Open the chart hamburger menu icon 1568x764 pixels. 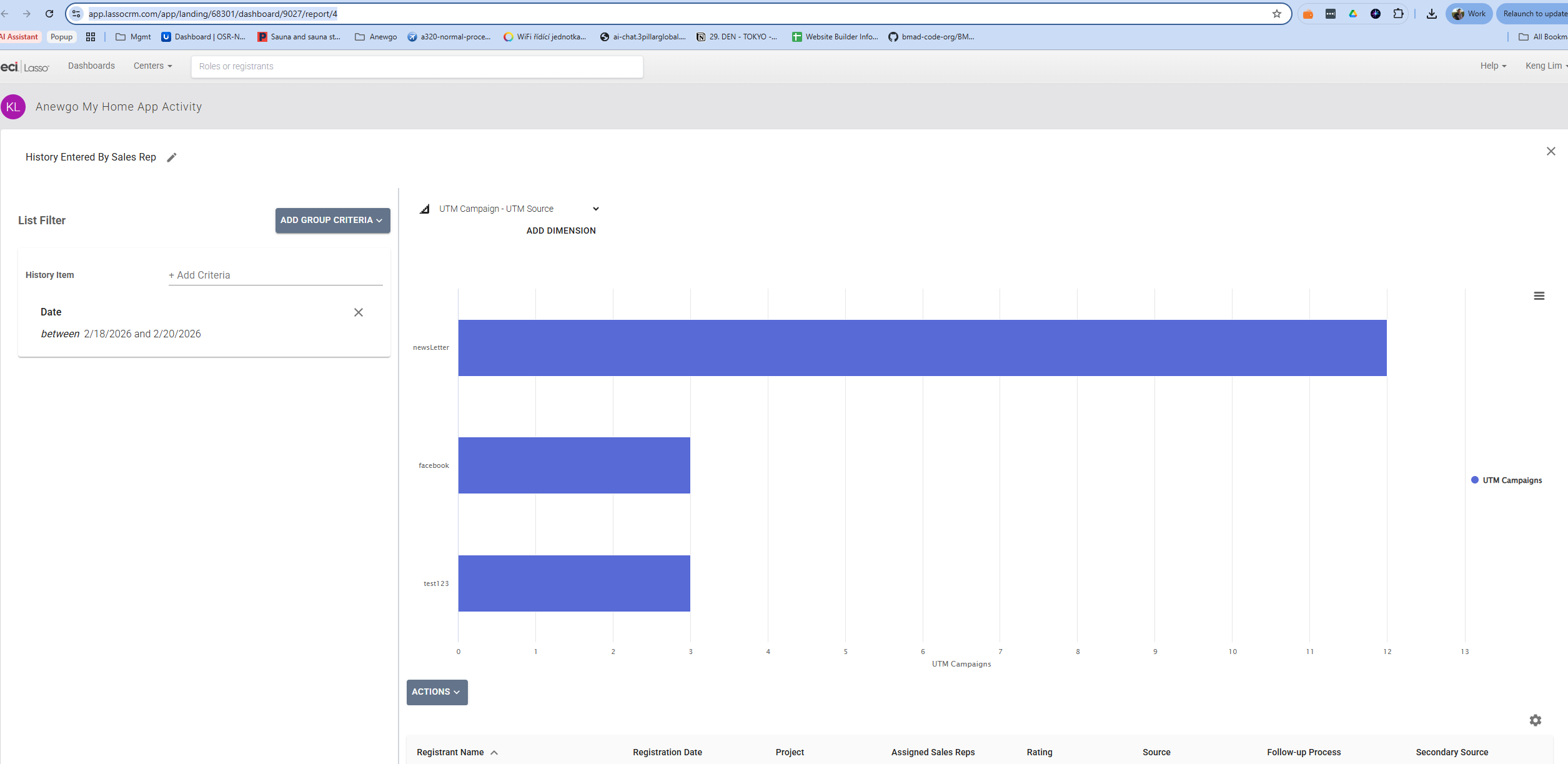pos(1539,296)
